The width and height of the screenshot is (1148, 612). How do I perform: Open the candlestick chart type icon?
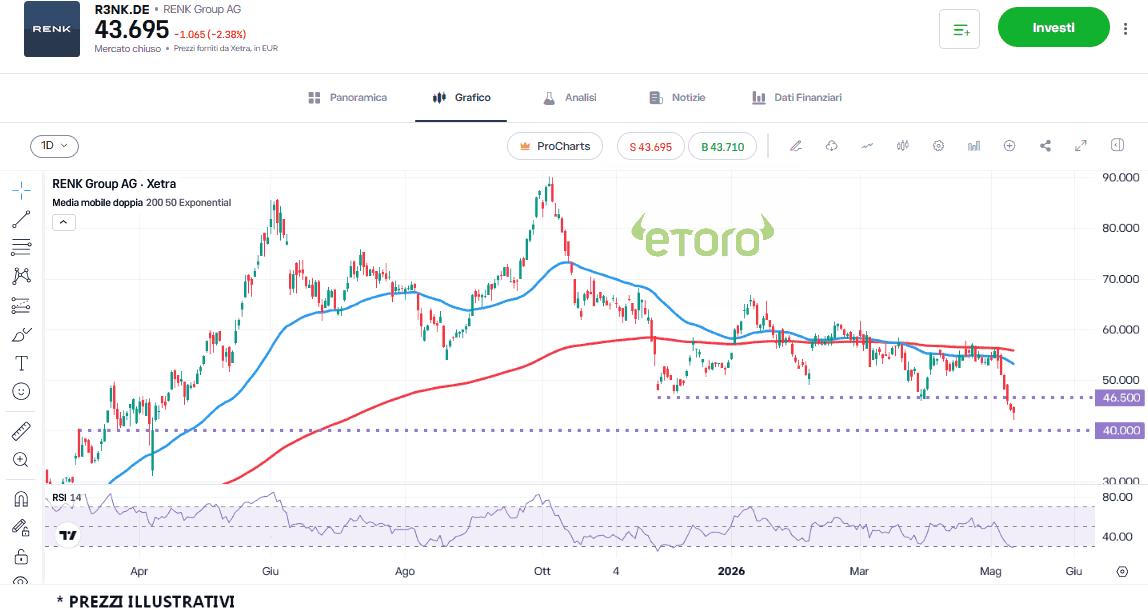point(903,146)
